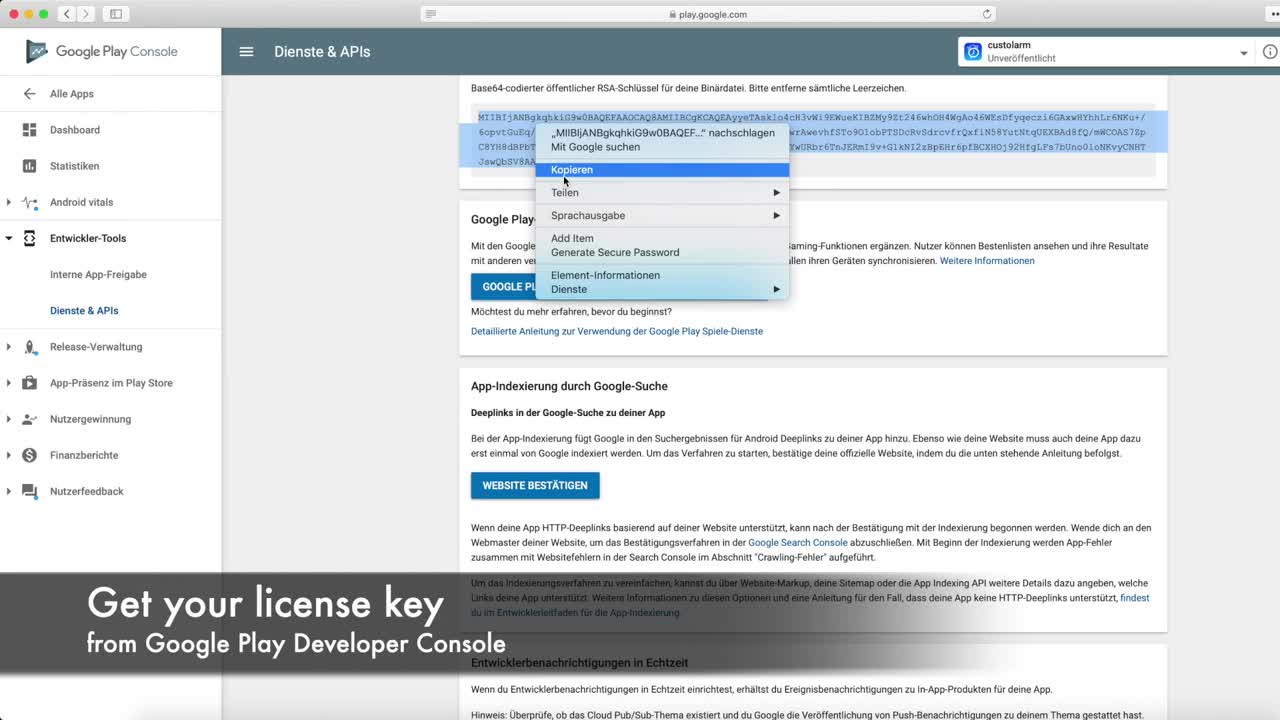1280x720 pixels.
Task: Open the Teilen submenu arrow
Action: point(776,192)
